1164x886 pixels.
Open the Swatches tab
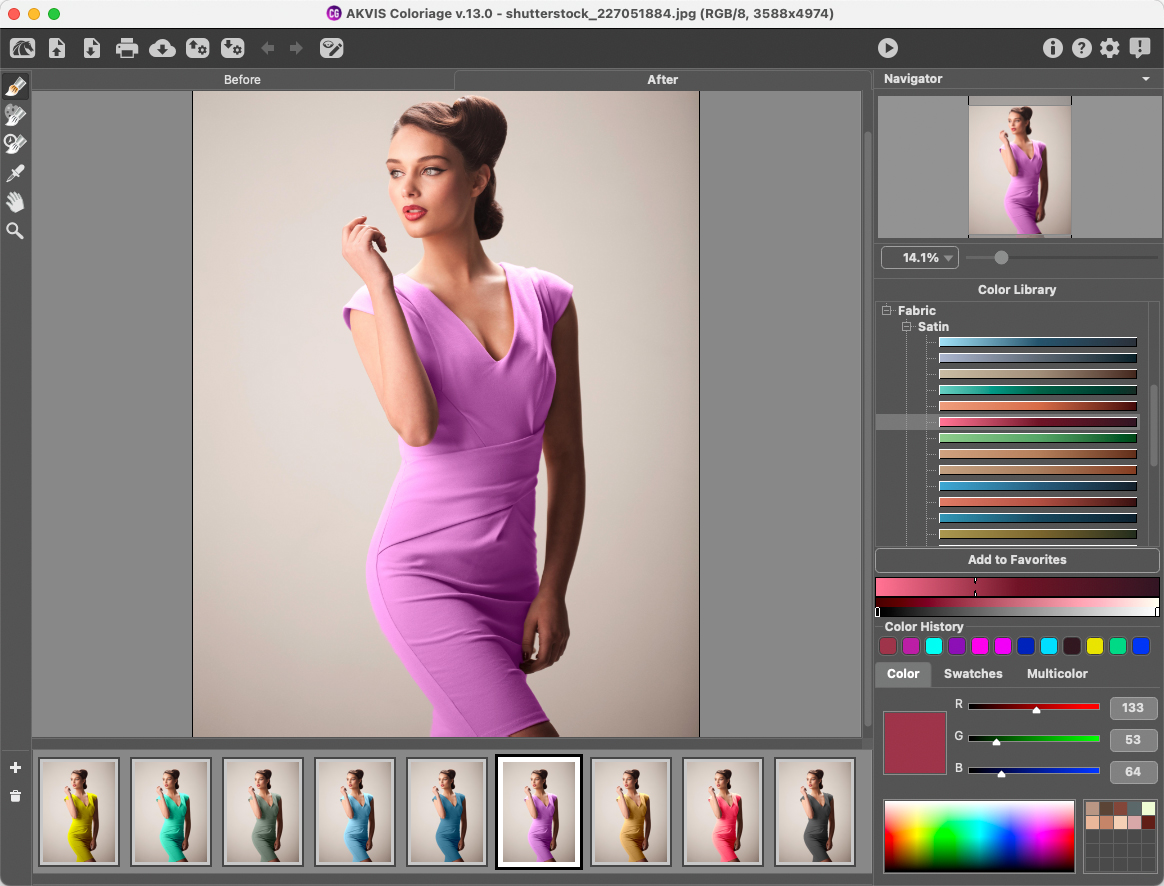[973, 674]
